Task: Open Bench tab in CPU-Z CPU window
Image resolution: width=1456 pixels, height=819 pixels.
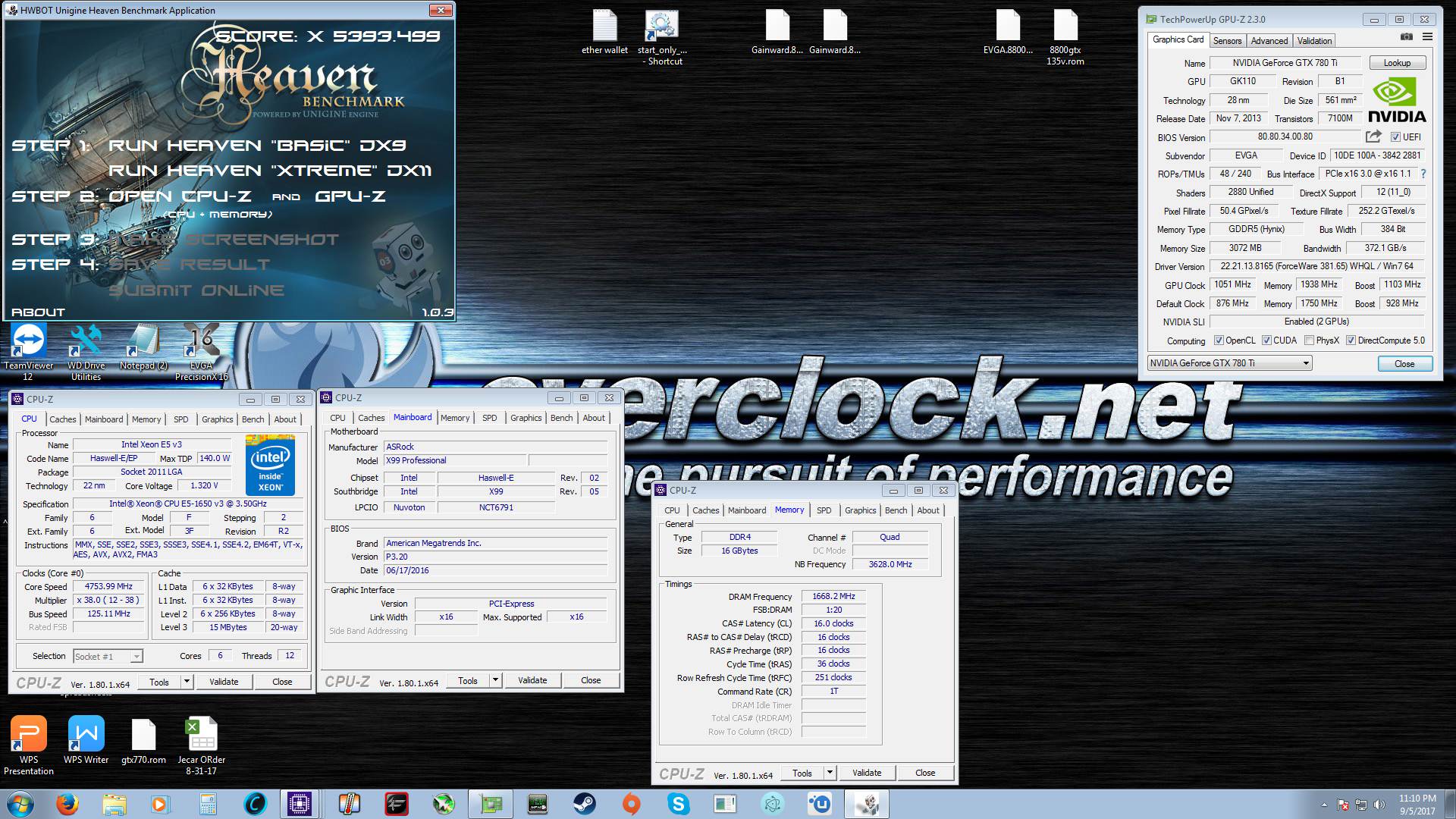Action: (x=253, y=419)
